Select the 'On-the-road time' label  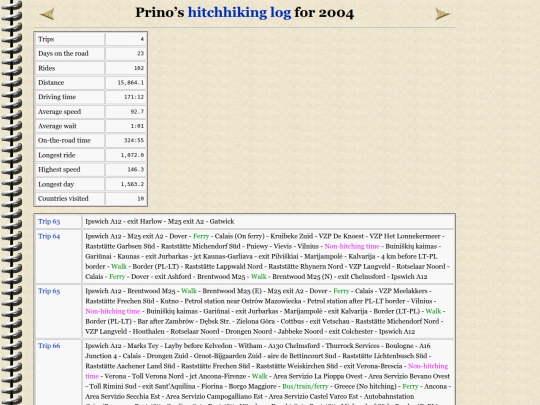coord(64,141)
